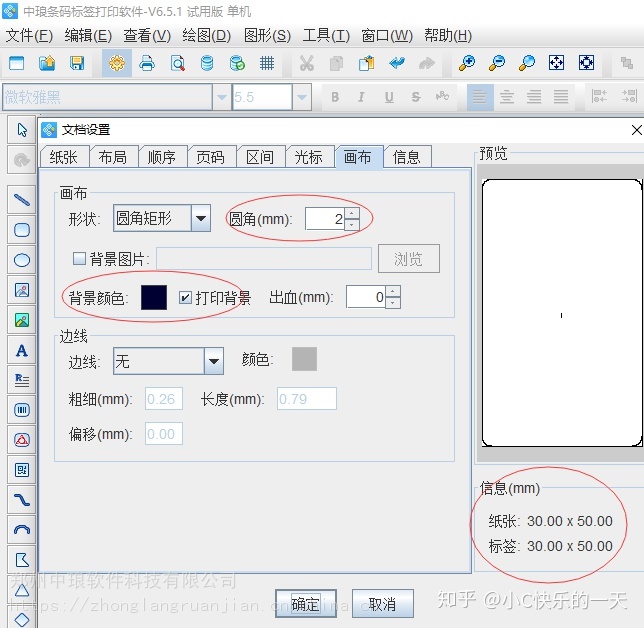This screenshot has height=628, width=644.
Task: Click the Cut scissors icon
Action: pos(306,63)
